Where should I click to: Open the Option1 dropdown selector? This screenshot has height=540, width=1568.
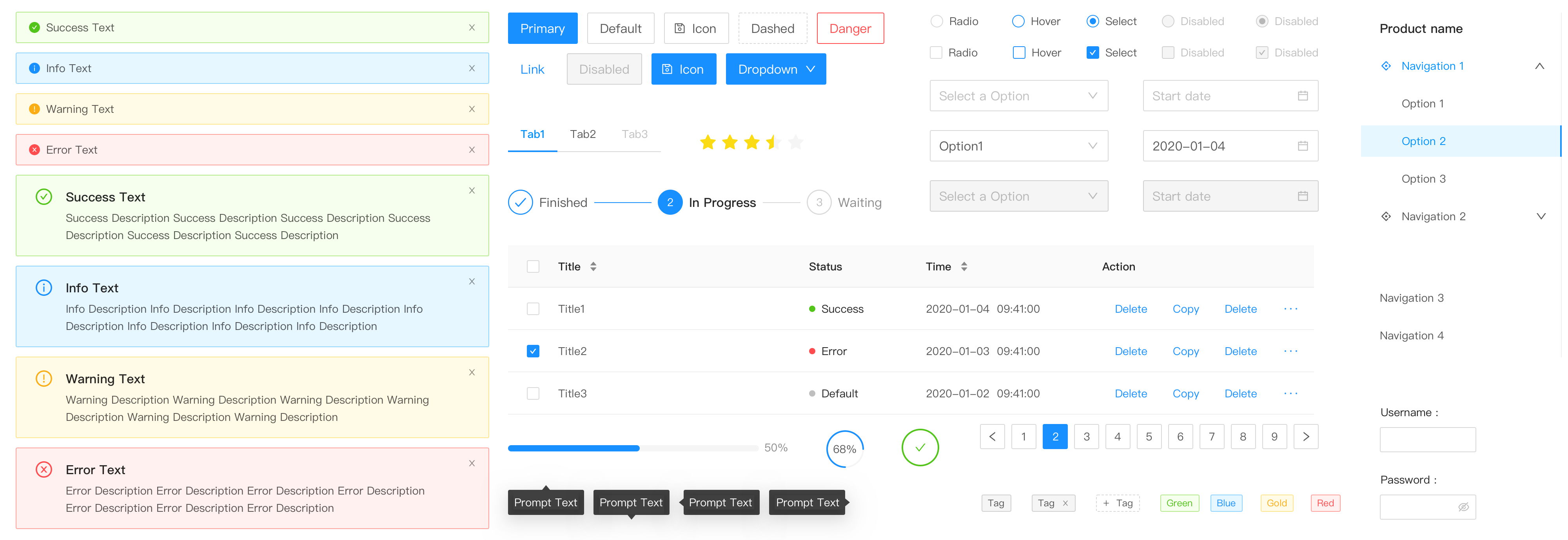[1014, 147]
